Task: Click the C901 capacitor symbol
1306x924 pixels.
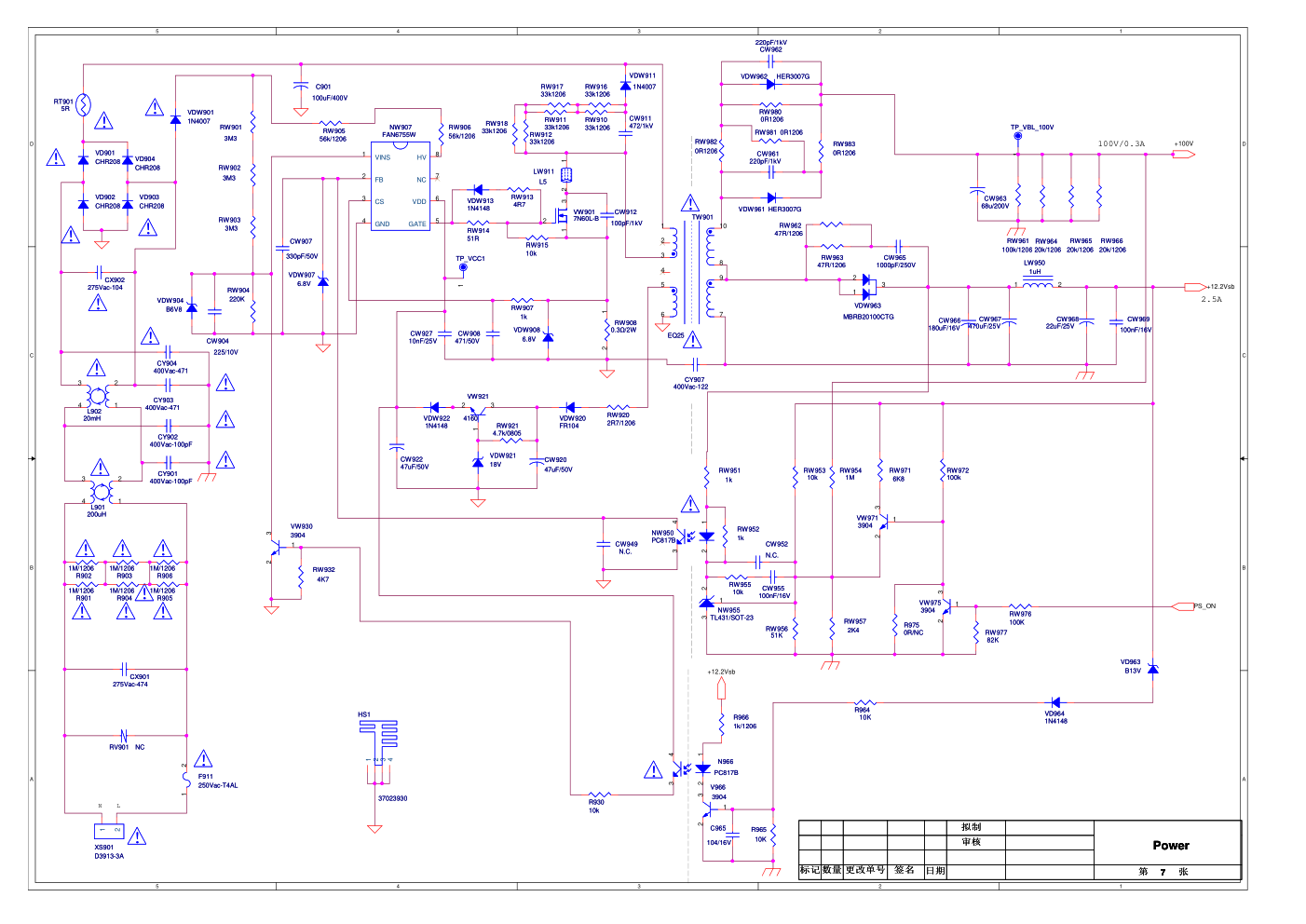Action: 301,85
